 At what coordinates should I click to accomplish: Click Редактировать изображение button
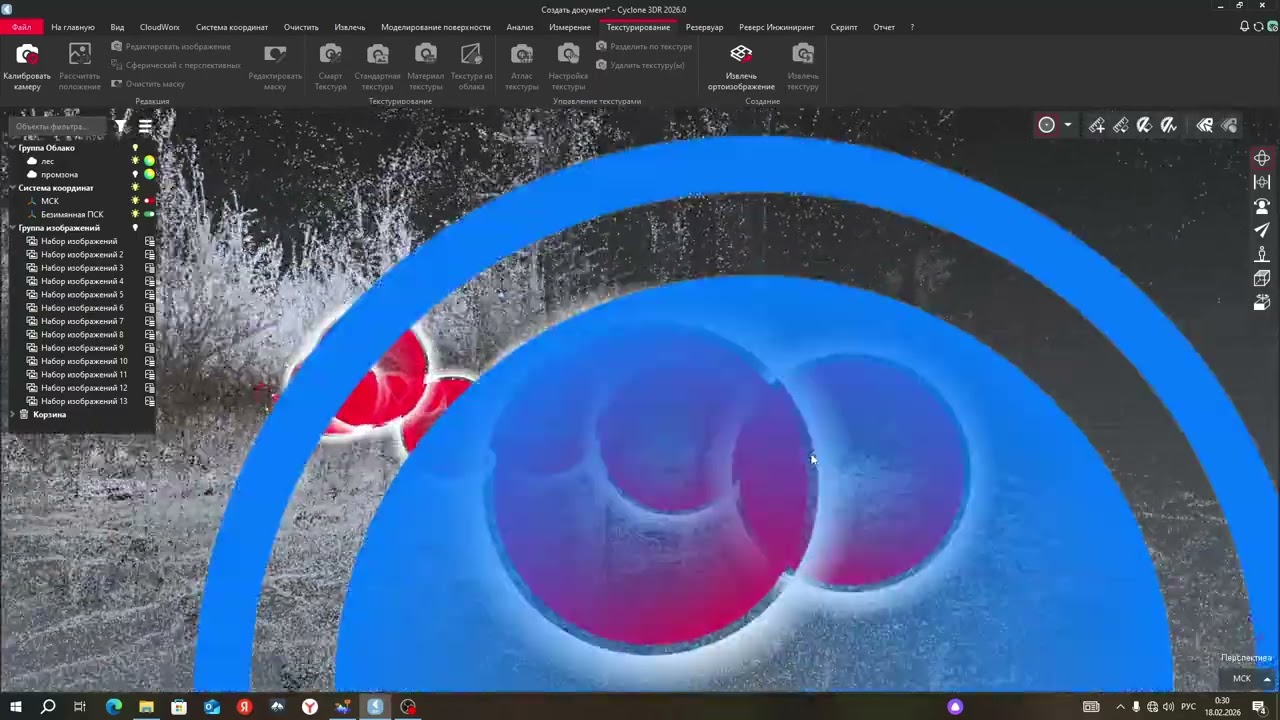[171, 47]
